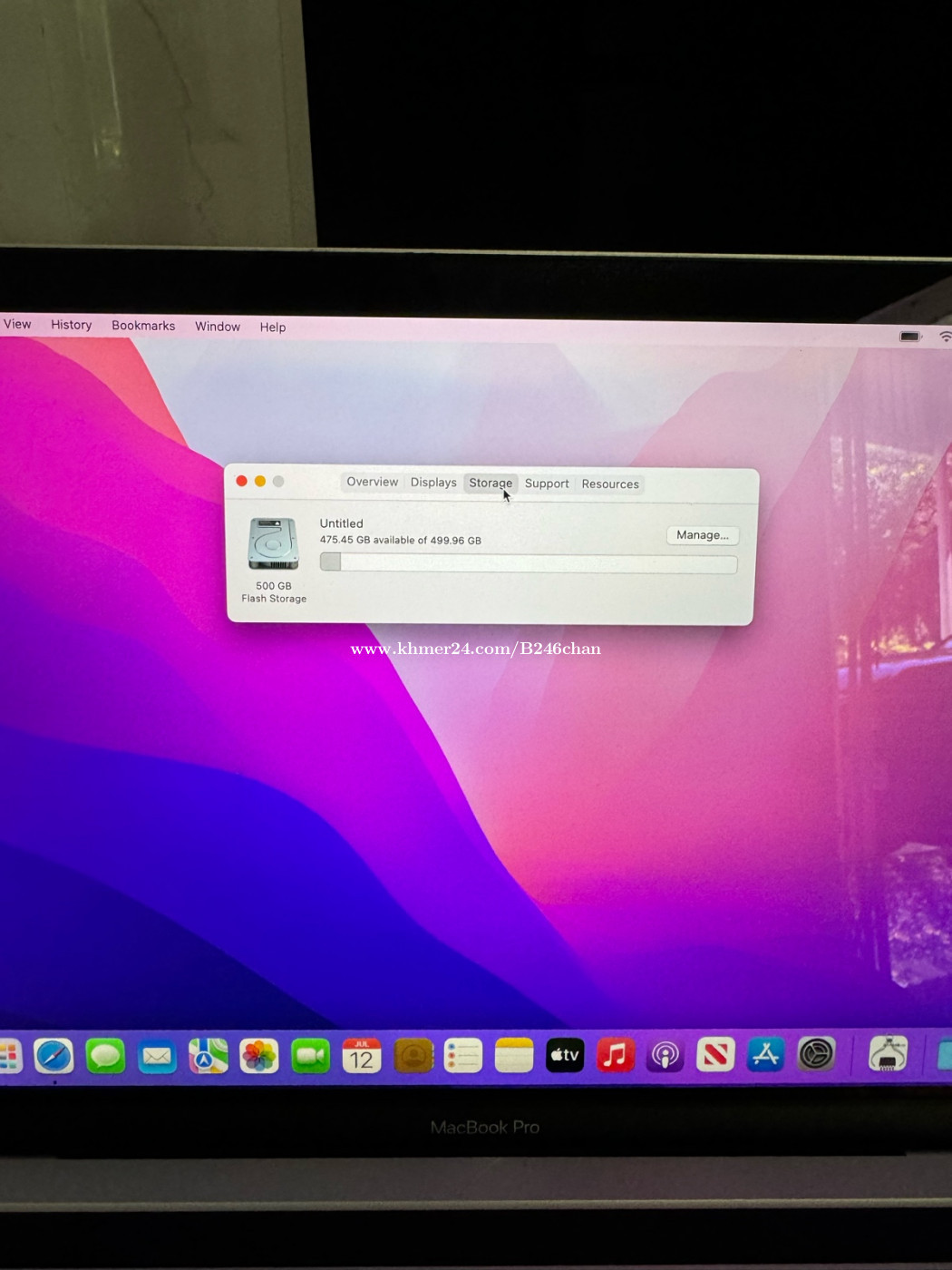Open the View menu

tap(17, 324)
